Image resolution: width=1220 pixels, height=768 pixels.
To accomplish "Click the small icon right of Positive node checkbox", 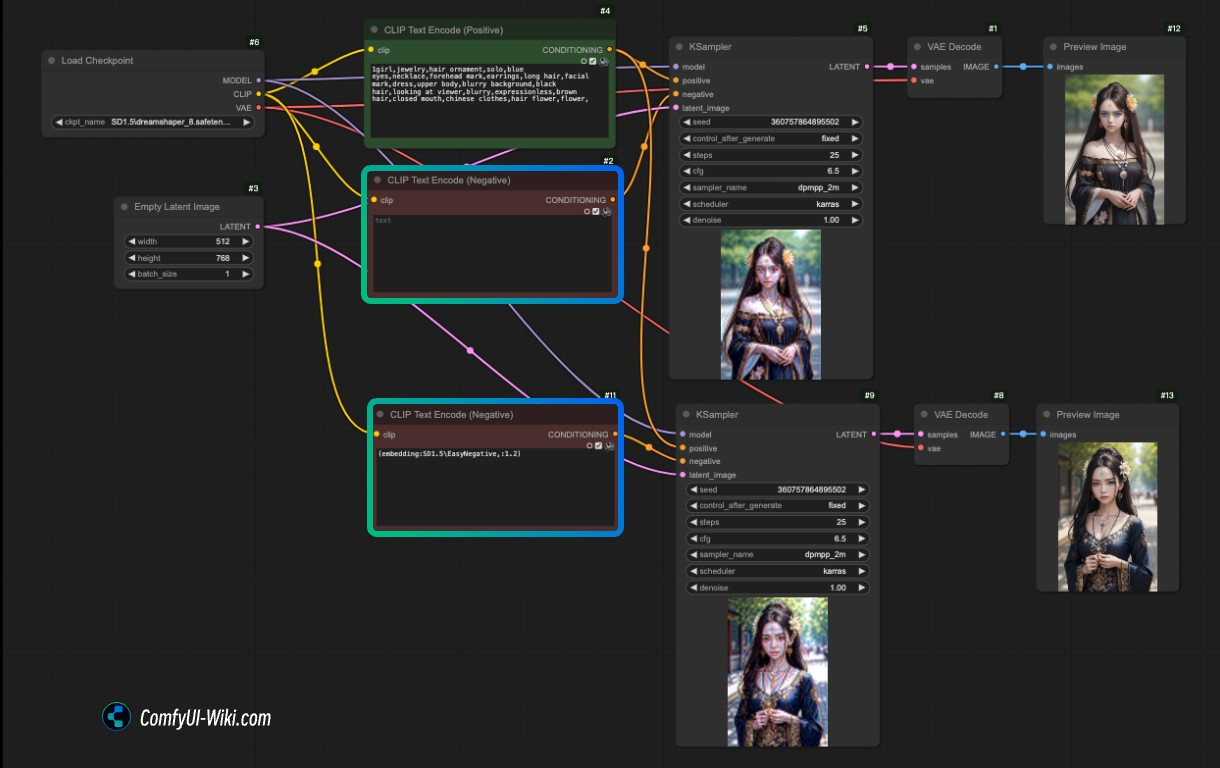I will click(605, 61).
